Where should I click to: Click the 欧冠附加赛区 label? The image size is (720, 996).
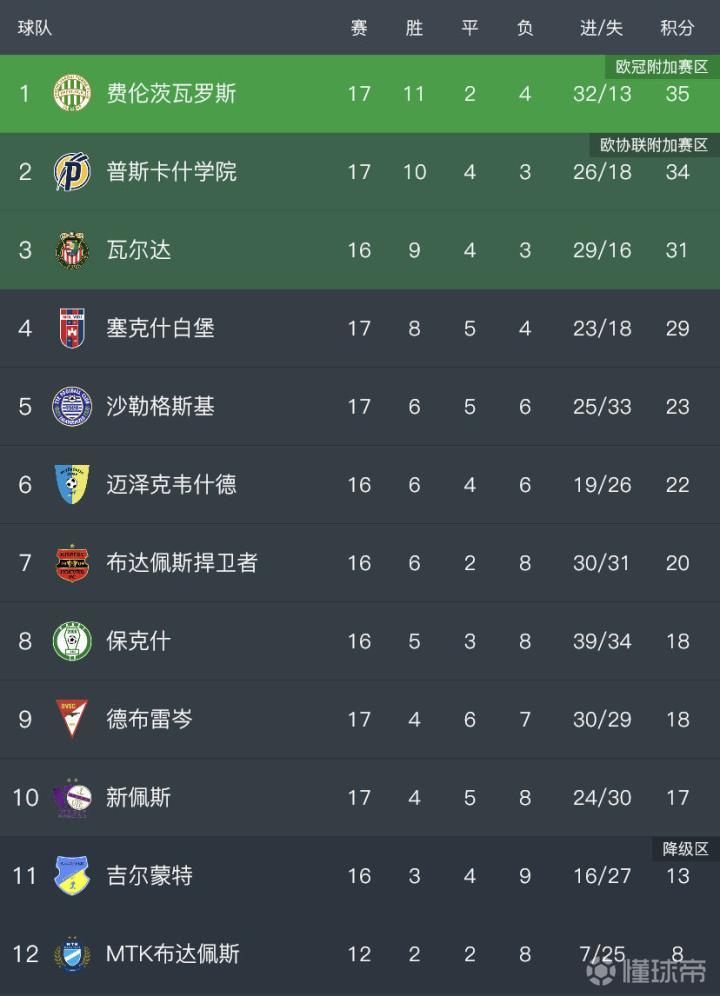(661, 67)
